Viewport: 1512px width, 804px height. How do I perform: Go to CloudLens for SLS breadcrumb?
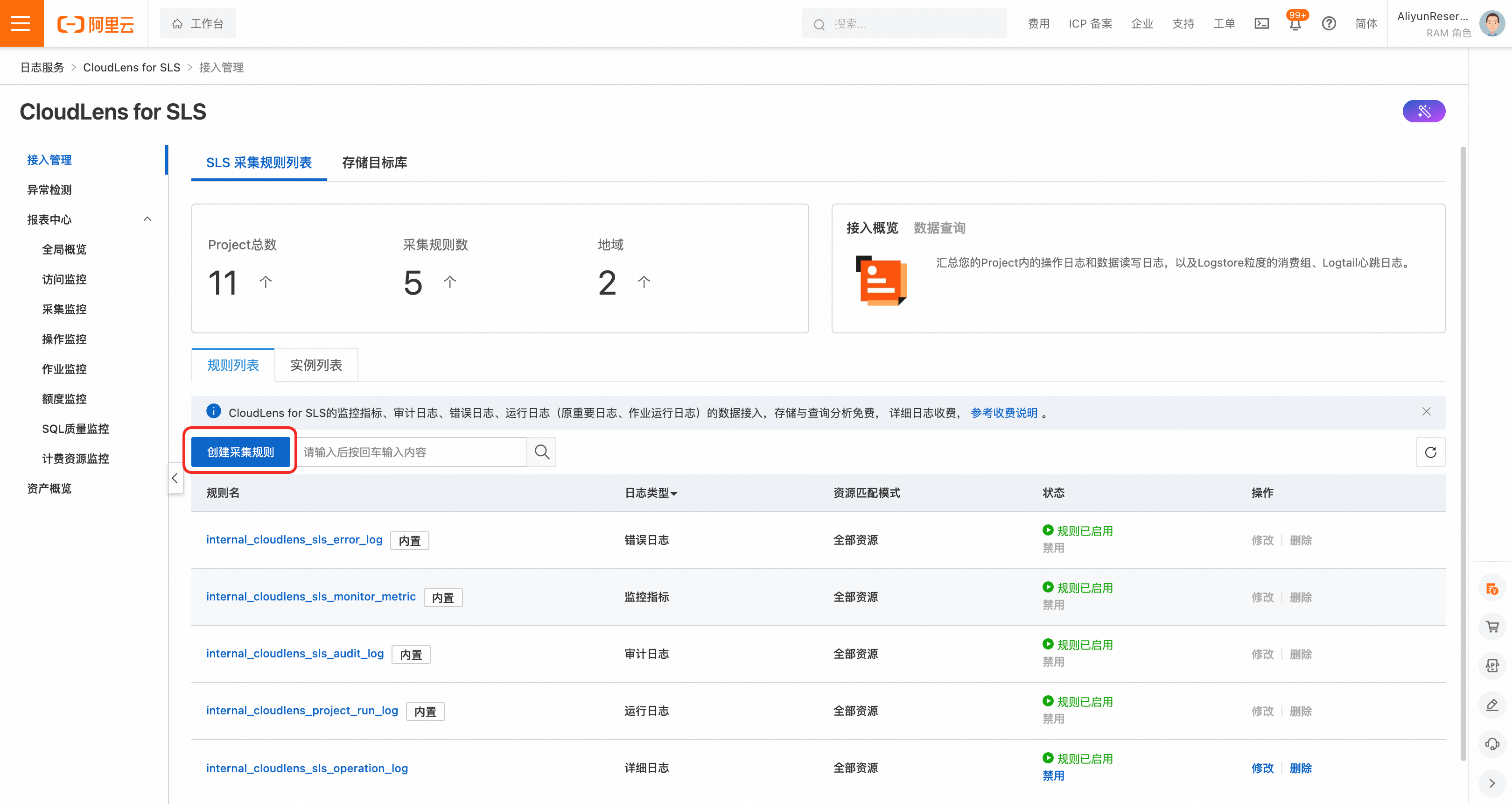point(132,68)
